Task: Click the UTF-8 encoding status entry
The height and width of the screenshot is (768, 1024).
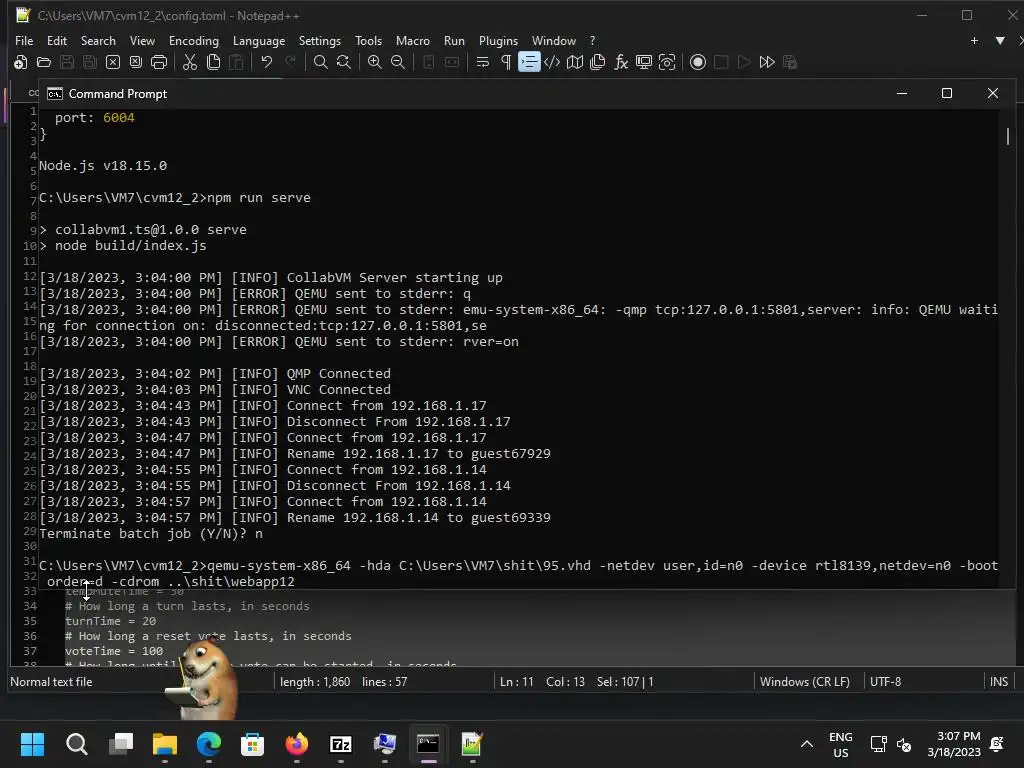Action: point(885,681)
